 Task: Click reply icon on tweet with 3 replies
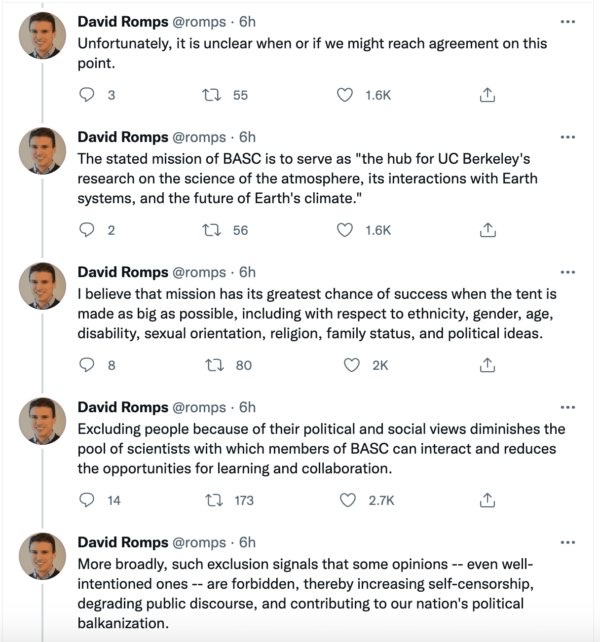(86, 94)
